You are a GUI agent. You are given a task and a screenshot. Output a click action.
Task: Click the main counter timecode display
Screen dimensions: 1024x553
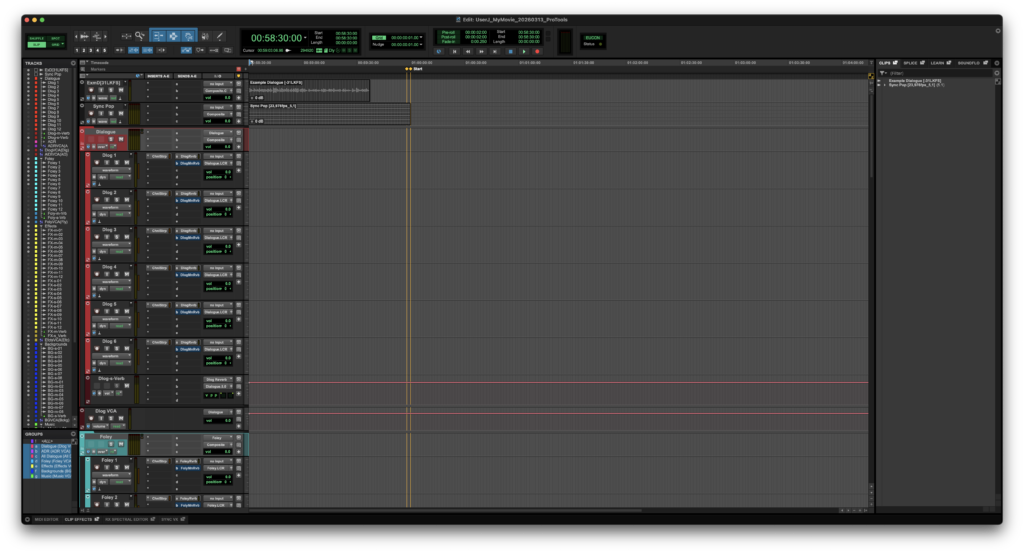tap(276, 38)
